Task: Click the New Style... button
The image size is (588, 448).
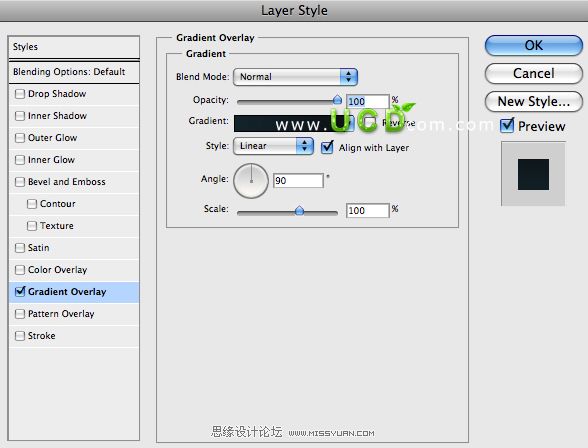Action: tap(534, 102)
